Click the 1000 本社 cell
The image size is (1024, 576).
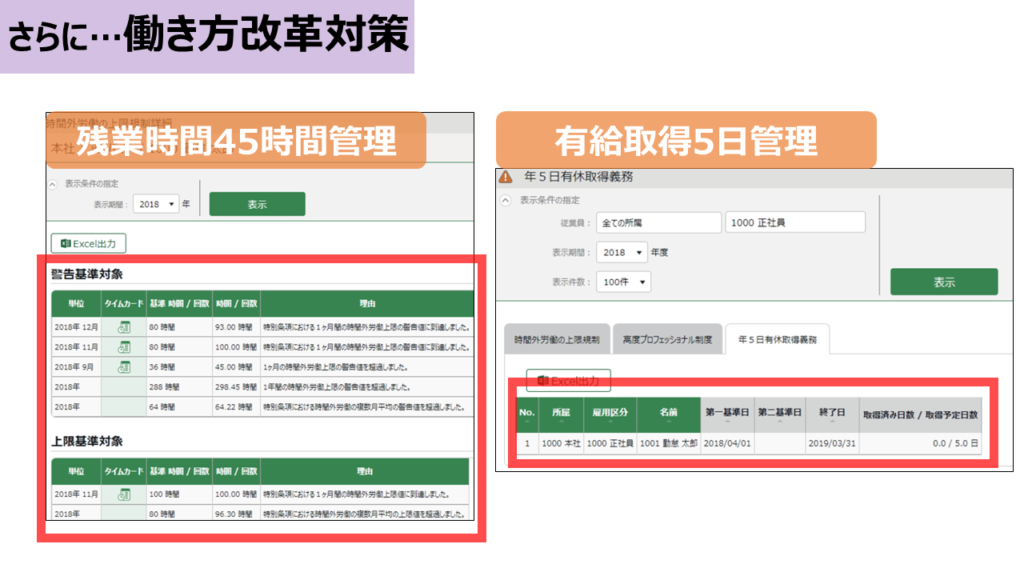[561, 443]
